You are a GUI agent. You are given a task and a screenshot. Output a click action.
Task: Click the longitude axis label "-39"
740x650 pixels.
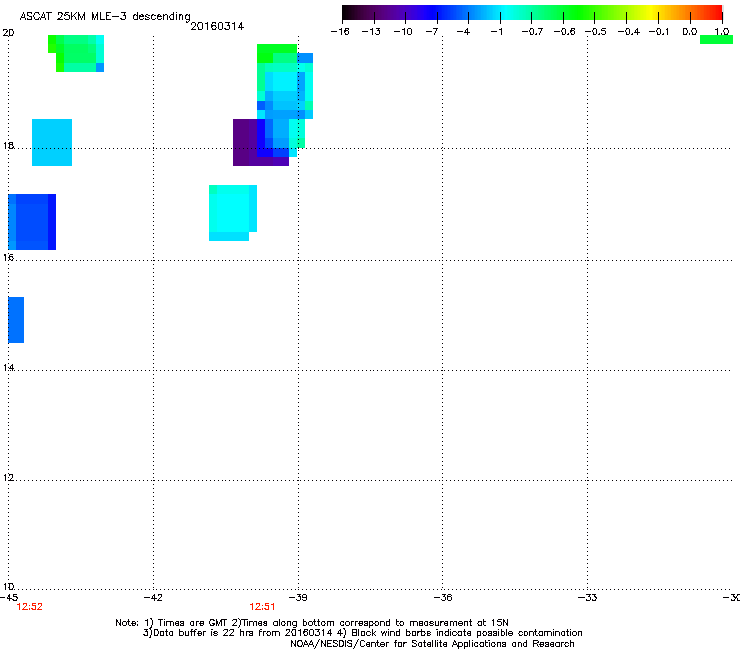[x=298, y=598]
